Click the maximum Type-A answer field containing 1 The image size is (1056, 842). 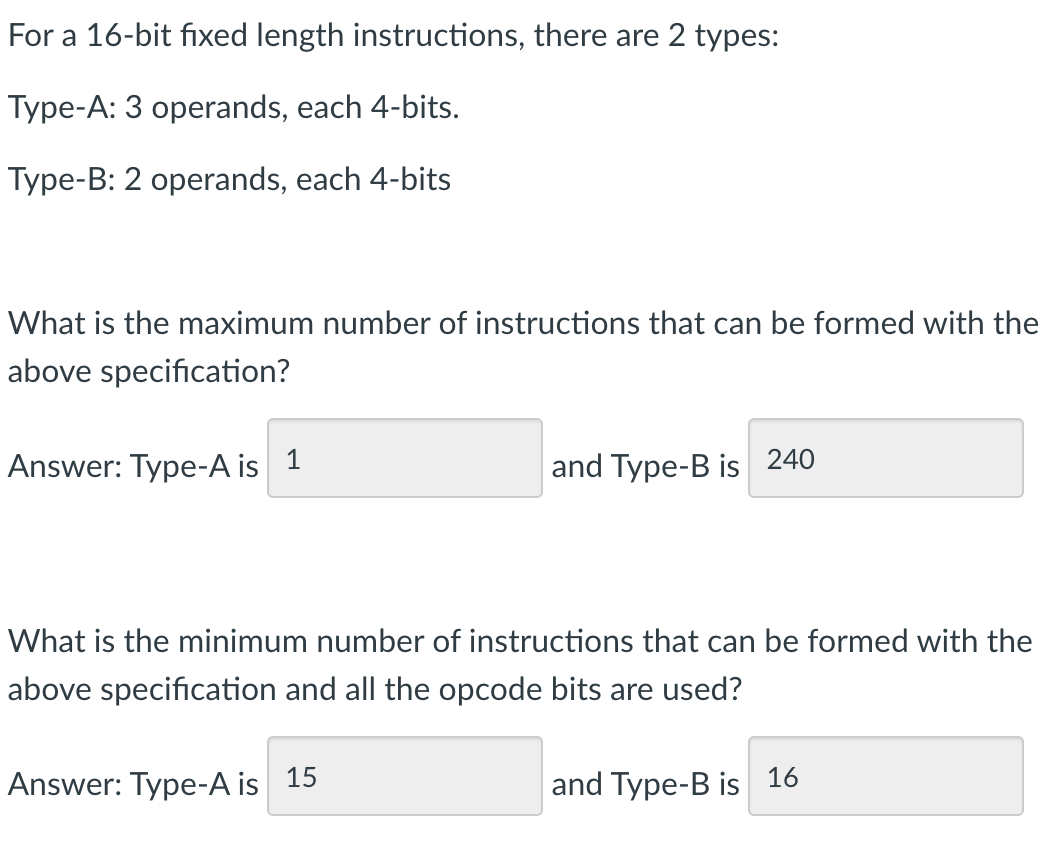click(405, 458)
